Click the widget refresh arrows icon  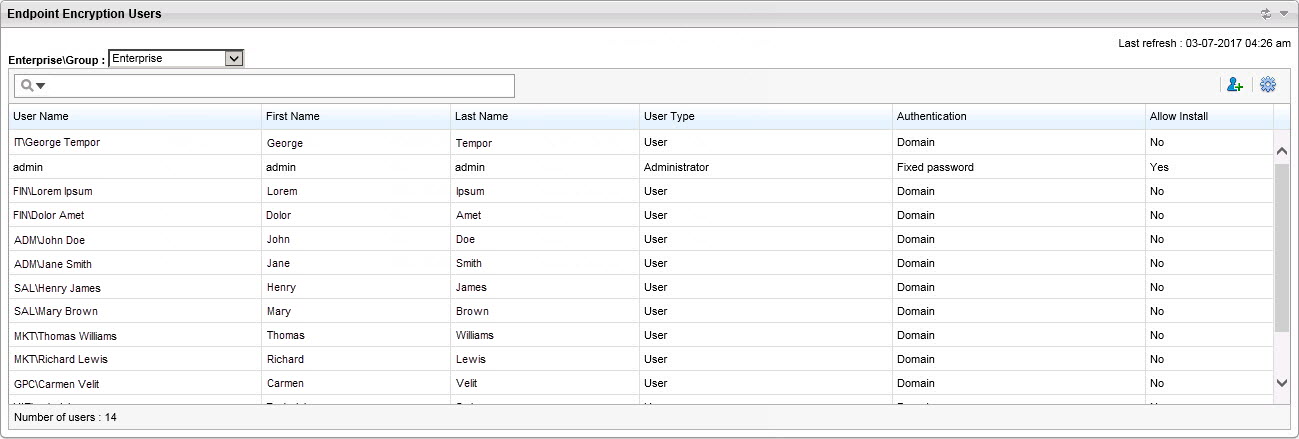pos(1266,14)
